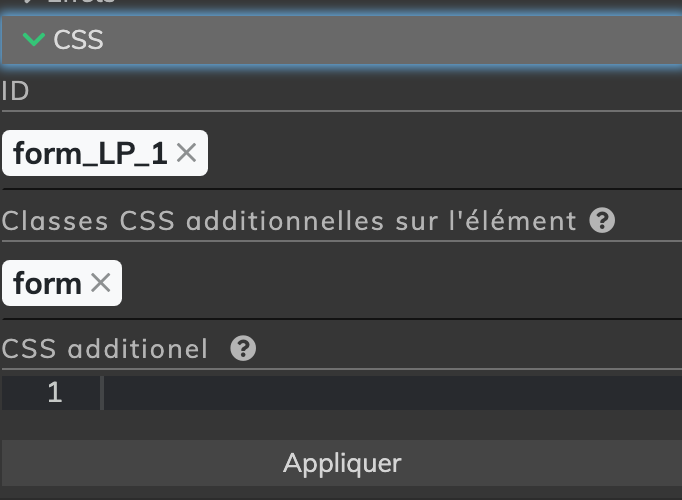This screenshot has width=682, height=500.
Task: Open help icon for CSS additionel
Action: click(243, 348)
